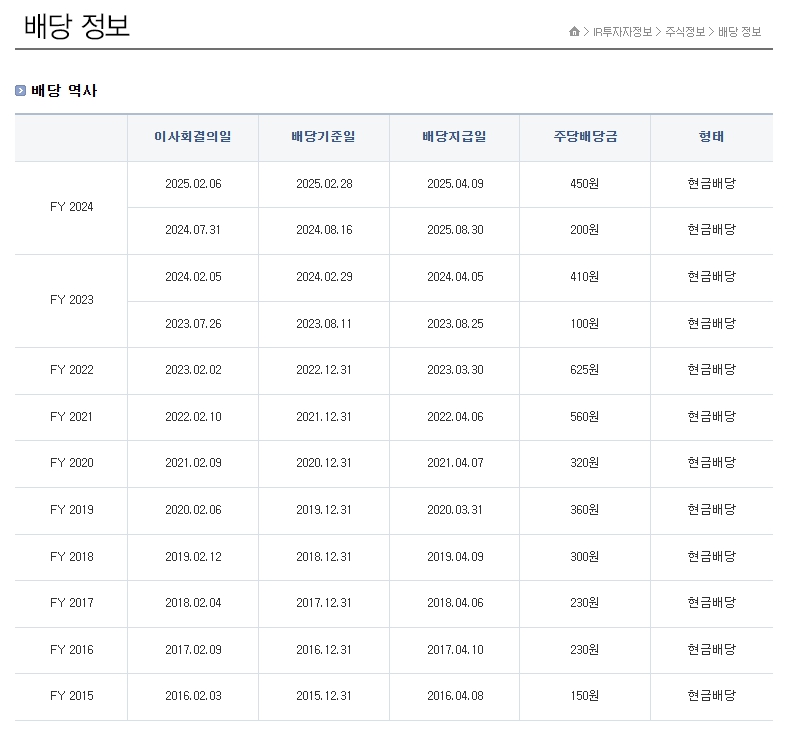Click payment date 2020.03.31
Viewport: 788px width, 735px height.
pos(455,510)
